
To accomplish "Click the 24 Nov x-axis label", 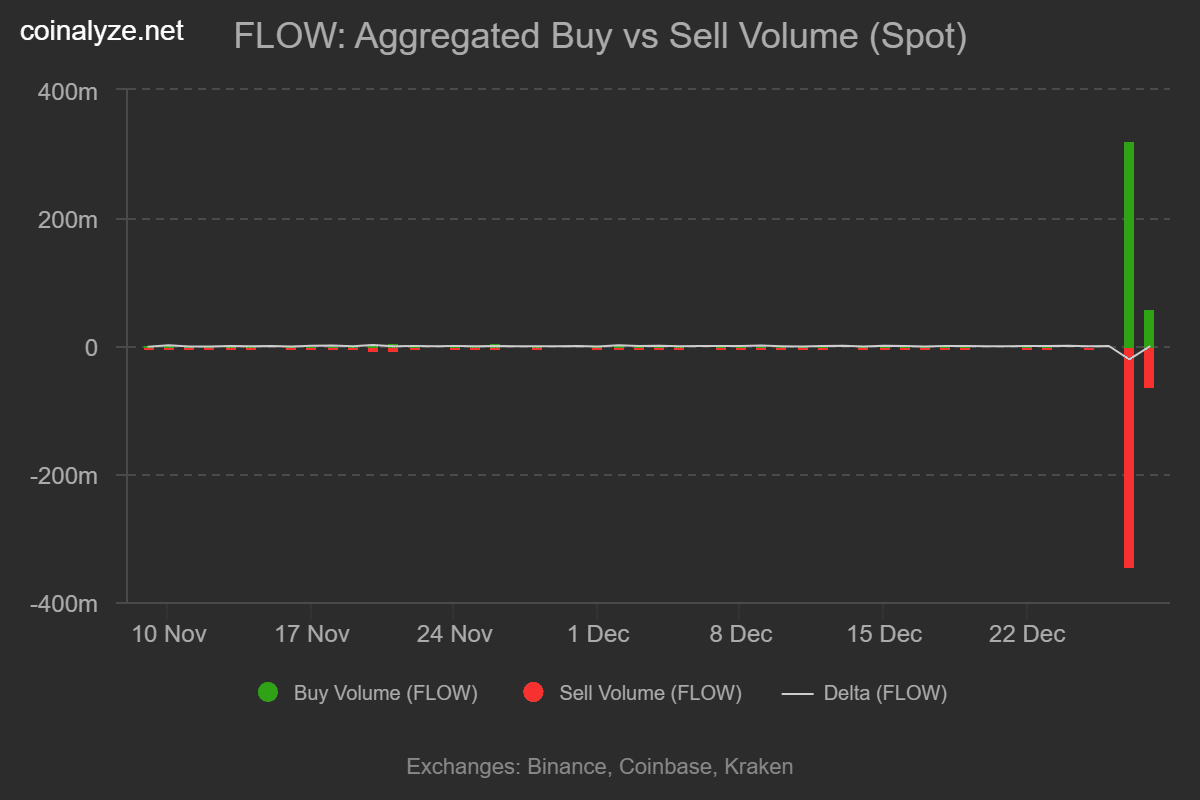I will coord(456,634).
